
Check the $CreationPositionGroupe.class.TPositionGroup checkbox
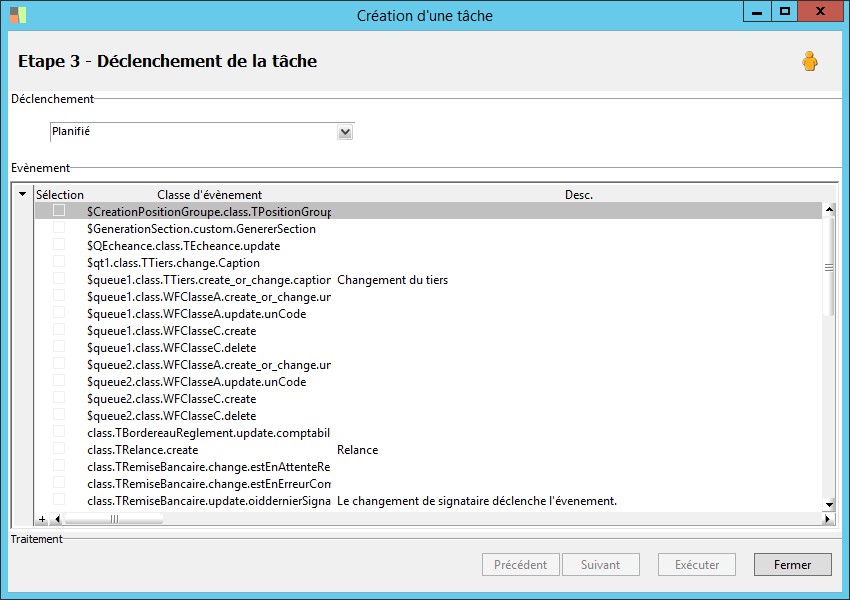pos(59,210)
